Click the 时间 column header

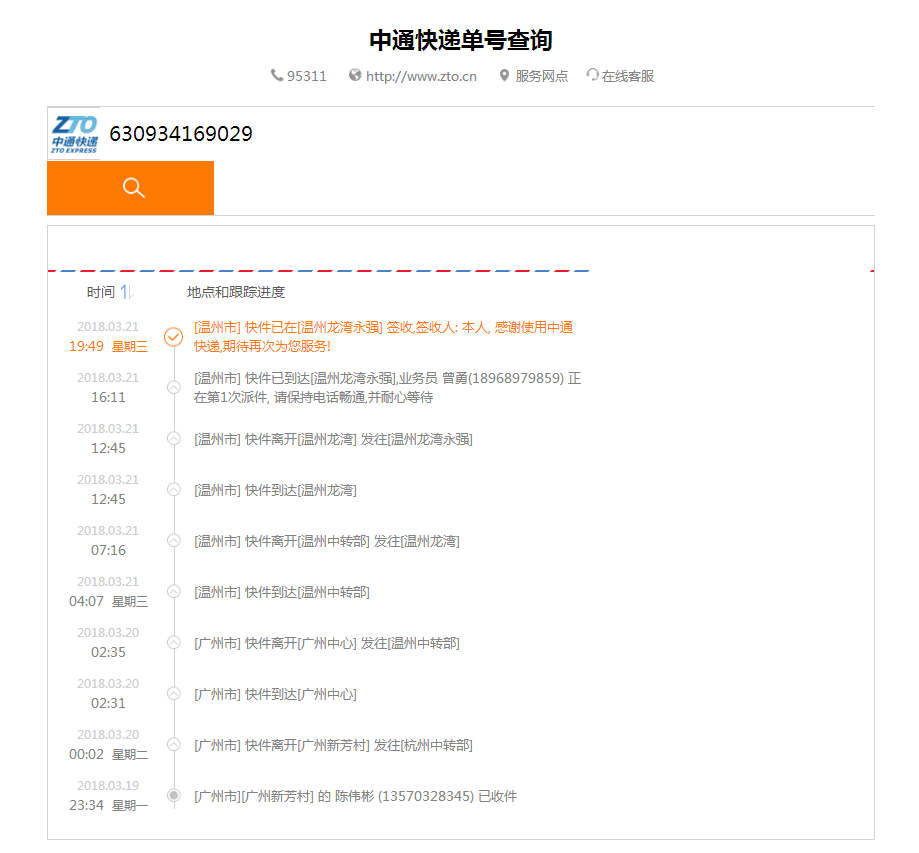pos(101,292)
